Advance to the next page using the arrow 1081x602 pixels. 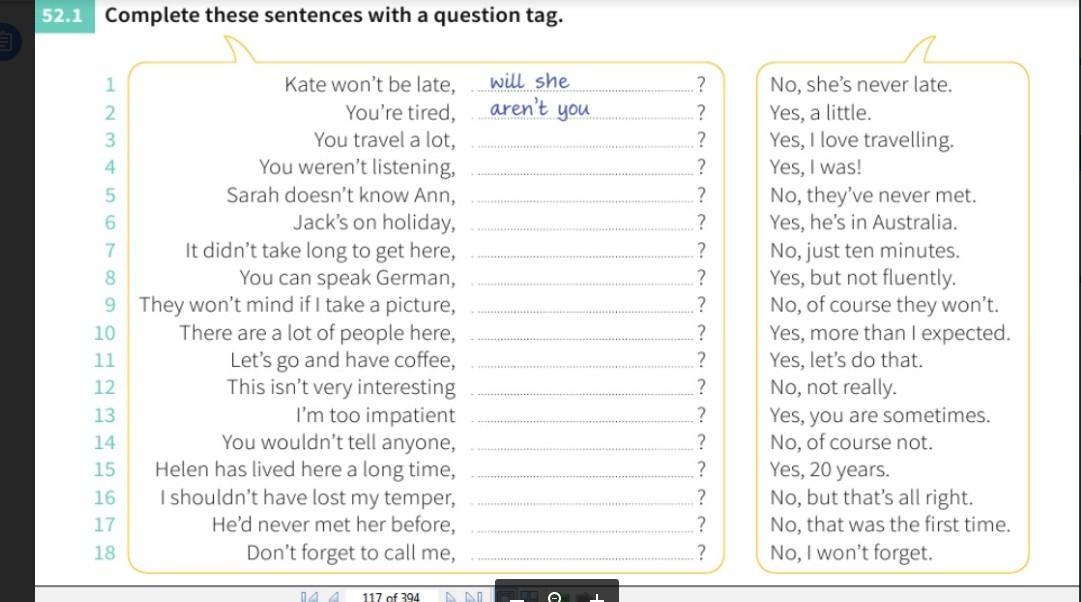(x=451, y=597)
